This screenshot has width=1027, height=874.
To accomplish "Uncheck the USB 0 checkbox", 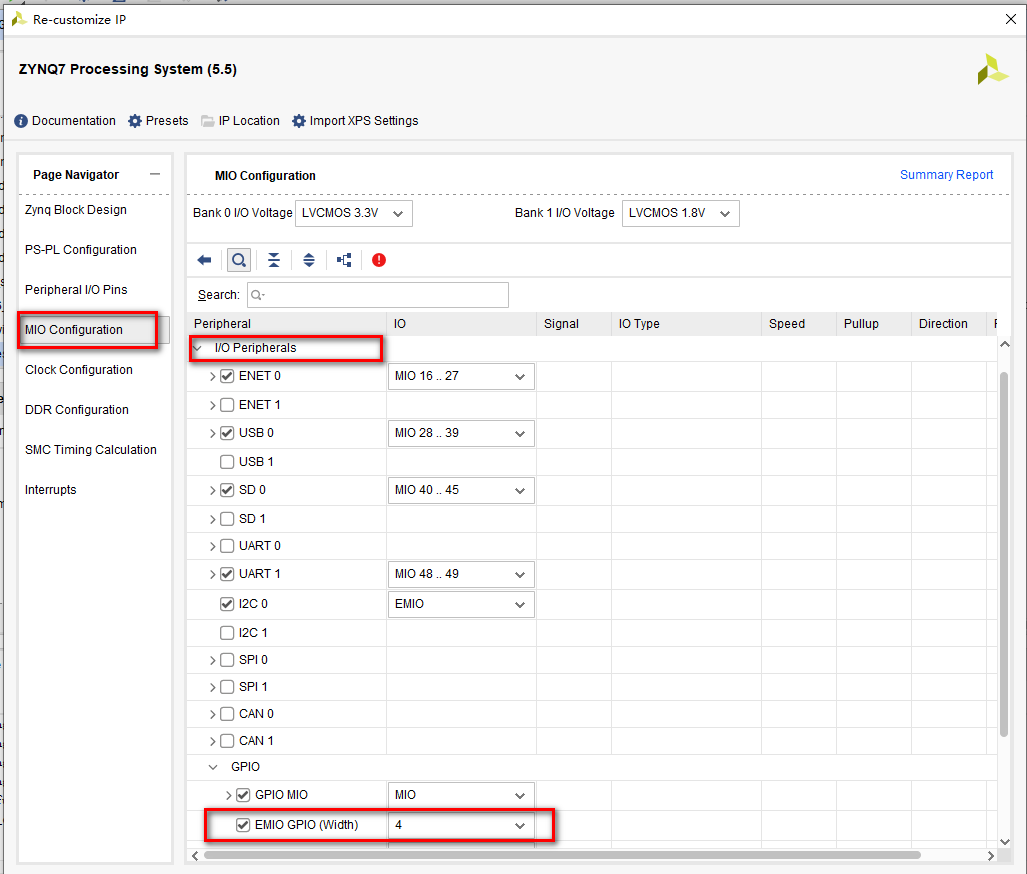I will (227, 433).
